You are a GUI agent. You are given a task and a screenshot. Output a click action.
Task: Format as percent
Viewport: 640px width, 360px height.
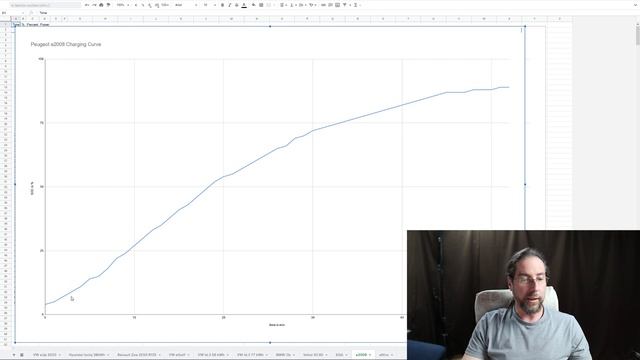pyautogui.click(x=142, y=5)
